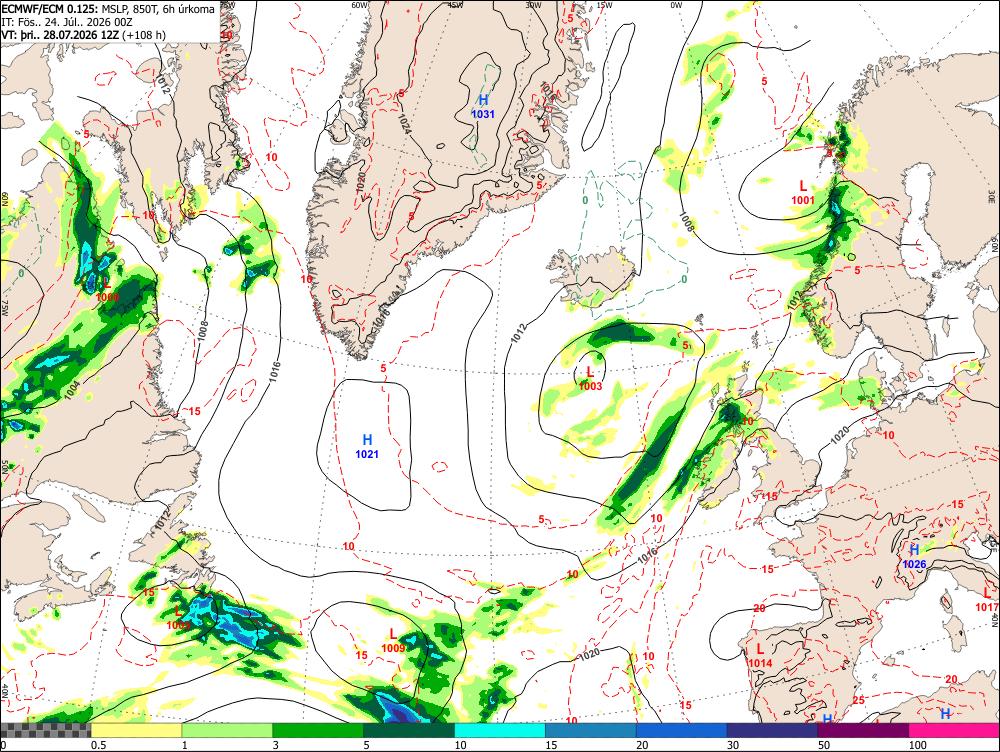Click the '60W' longitude label
Viewport: 1000px width, 752px height.
point(360,4)
